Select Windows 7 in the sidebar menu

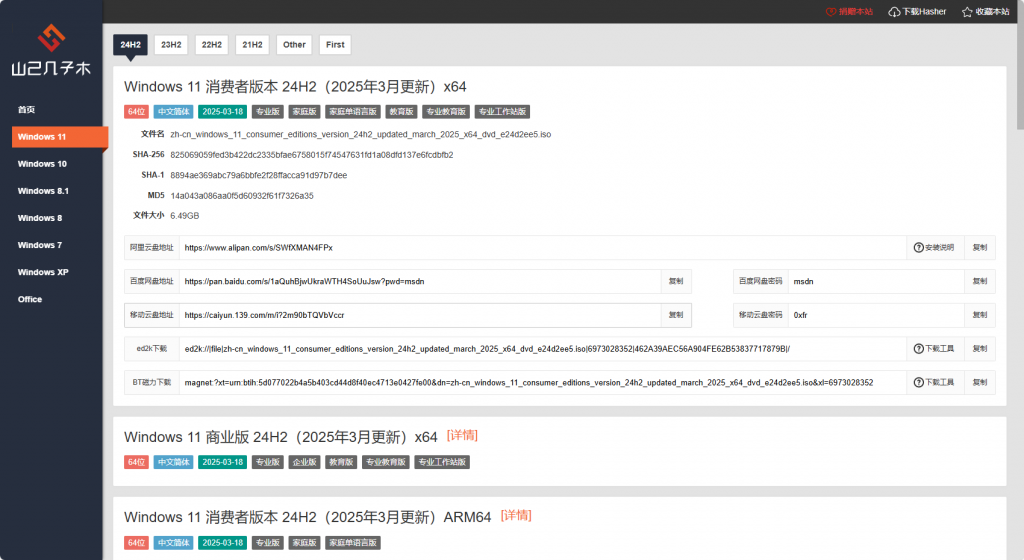[x=40, y=245]
